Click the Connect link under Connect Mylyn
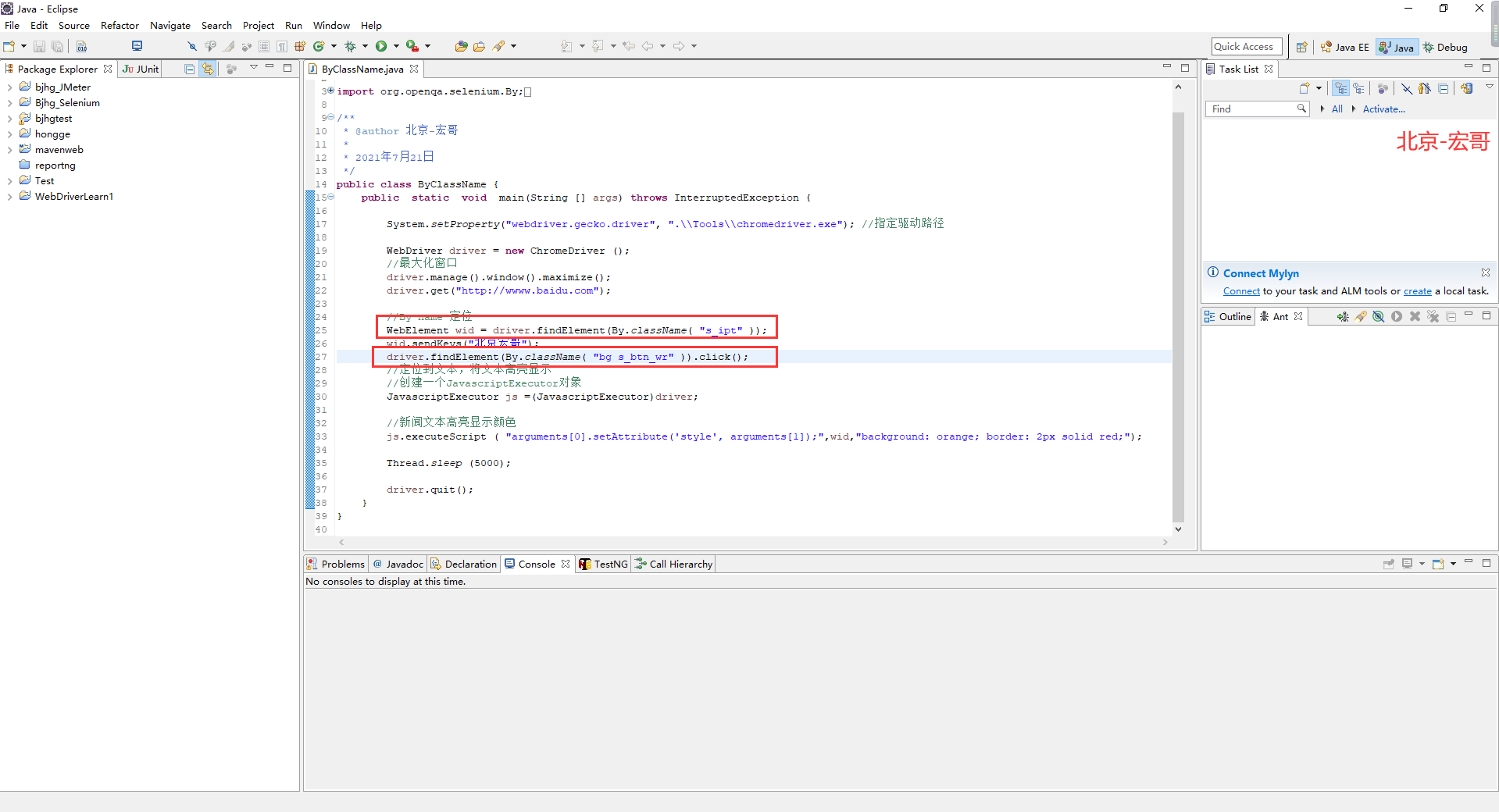The width and height of the screenshot is (1499, 812). (x=1241, y=291)
